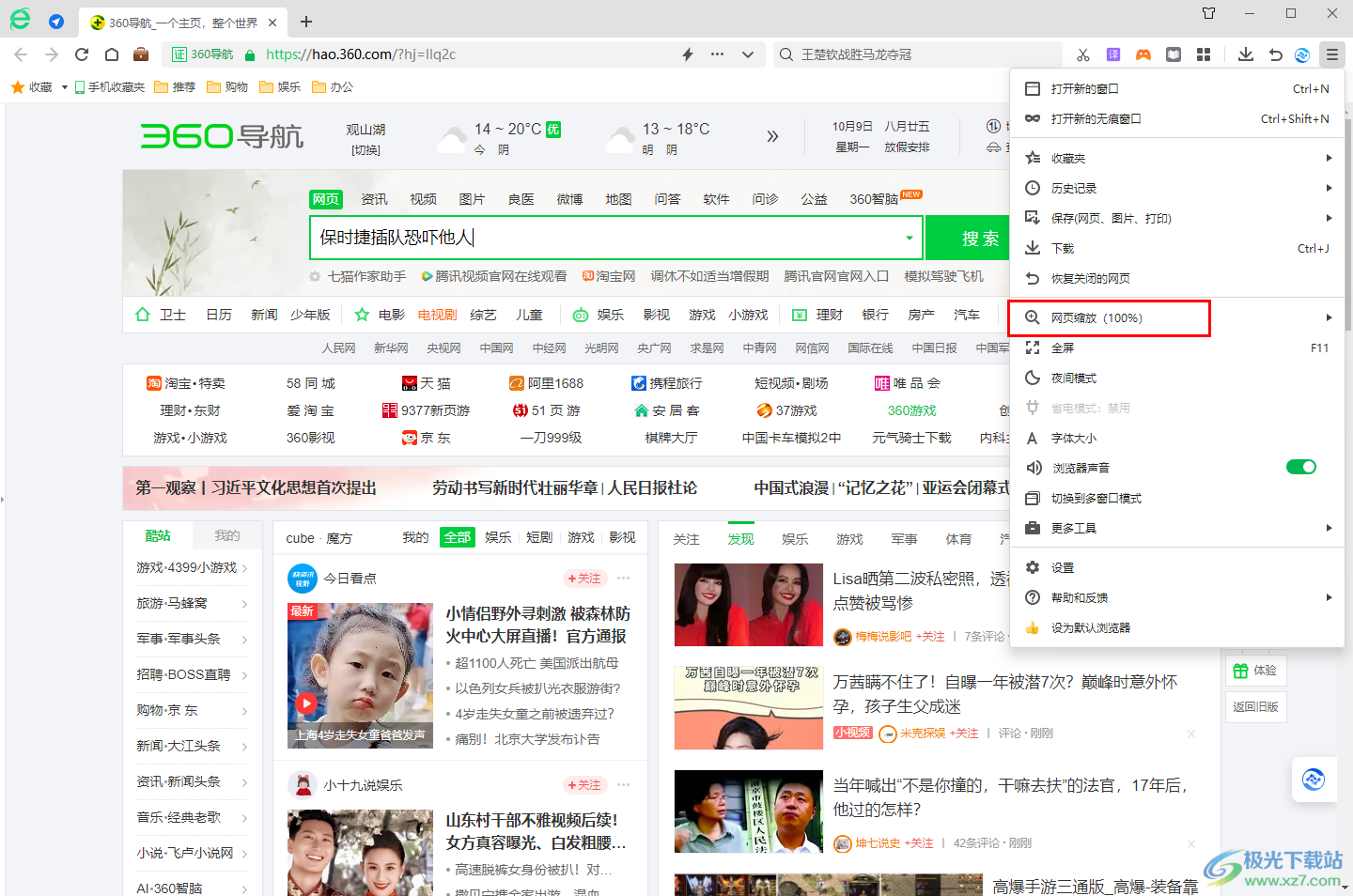Choose 设为默认浏览器 menu item
This screenshot has width=1353, height=896.
pyautogui.click(x=1177, y=627)
